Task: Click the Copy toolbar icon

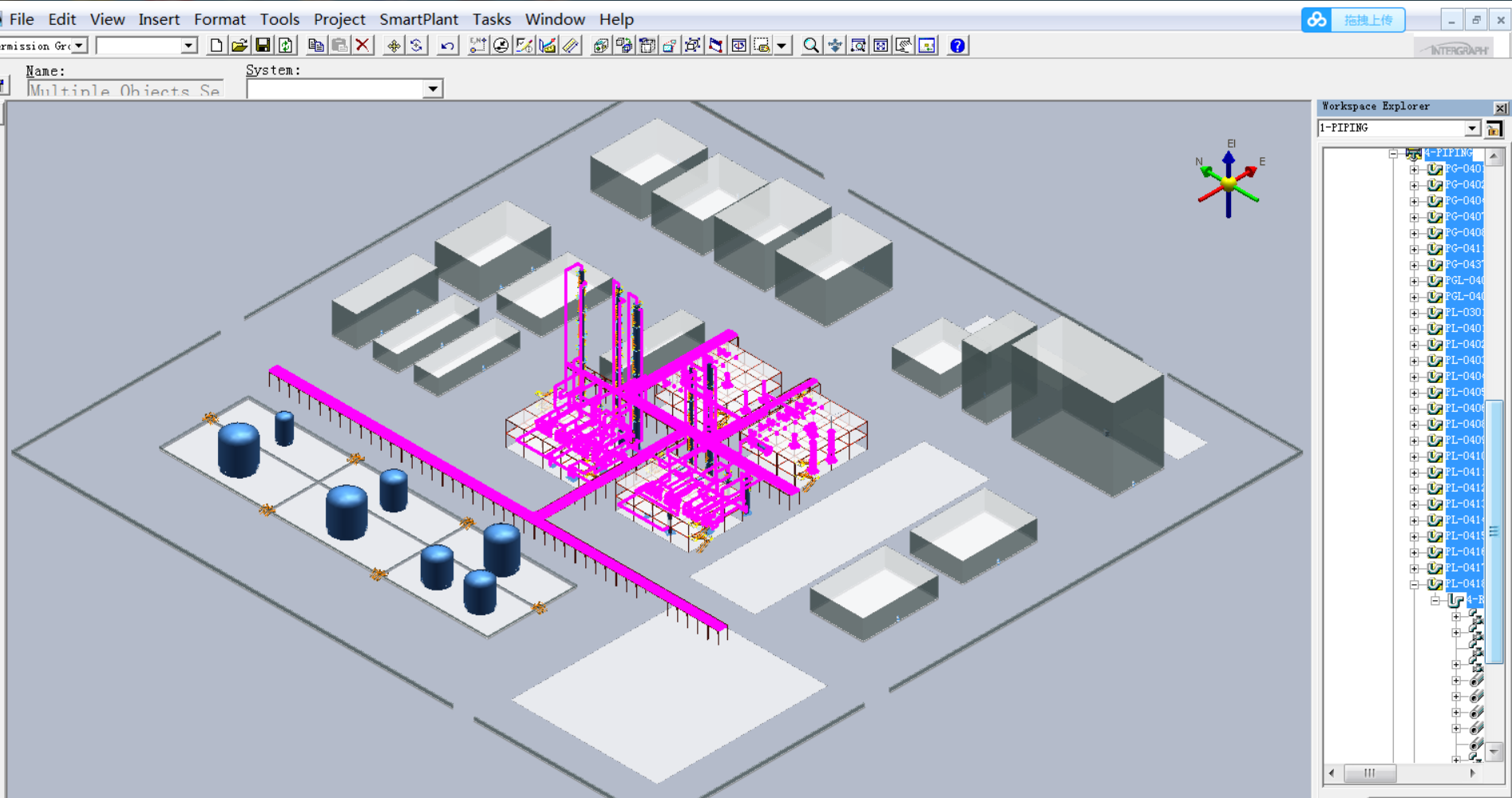Action: click(x=316, y=45)
